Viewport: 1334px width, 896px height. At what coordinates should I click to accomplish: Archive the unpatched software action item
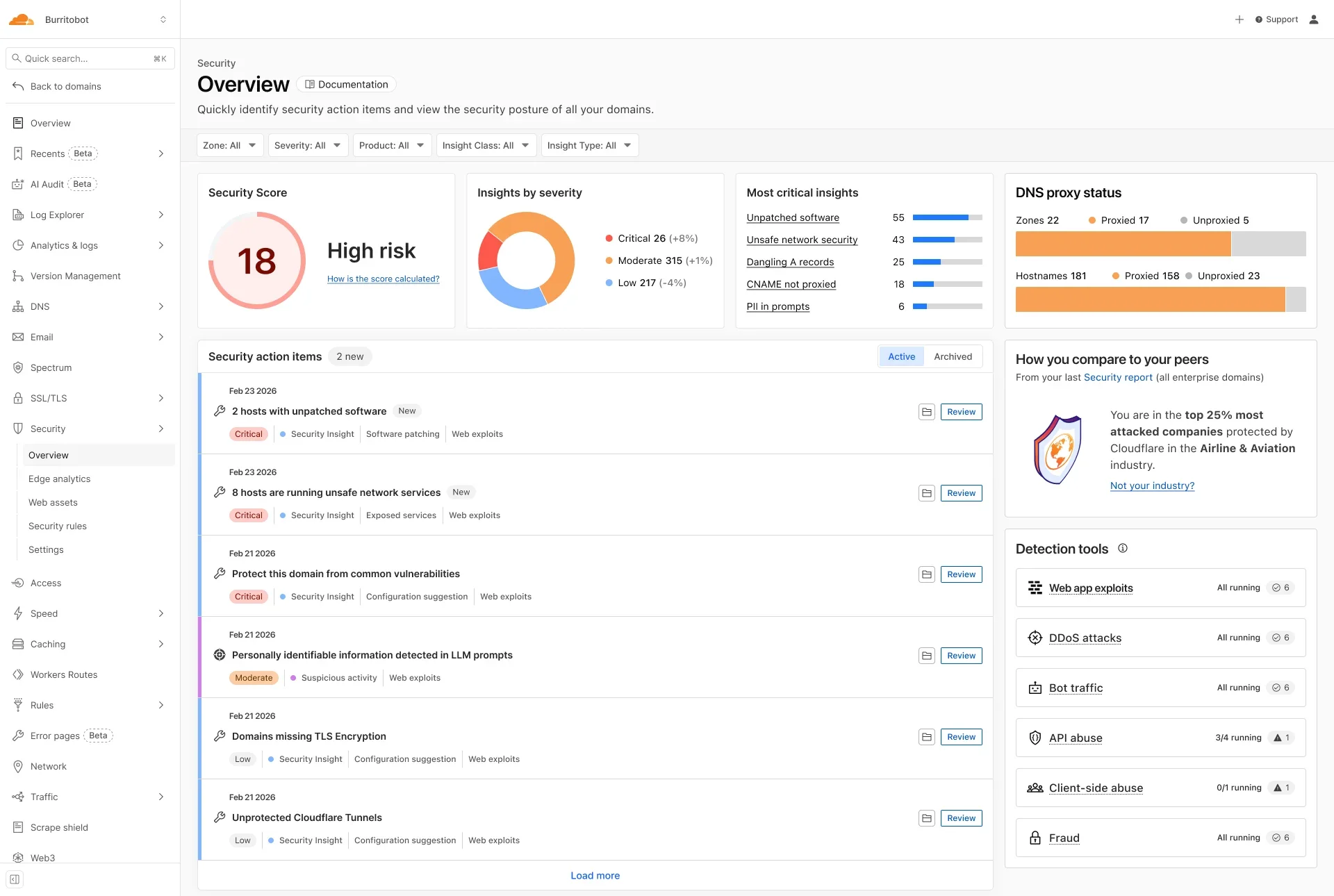(926, 411)
